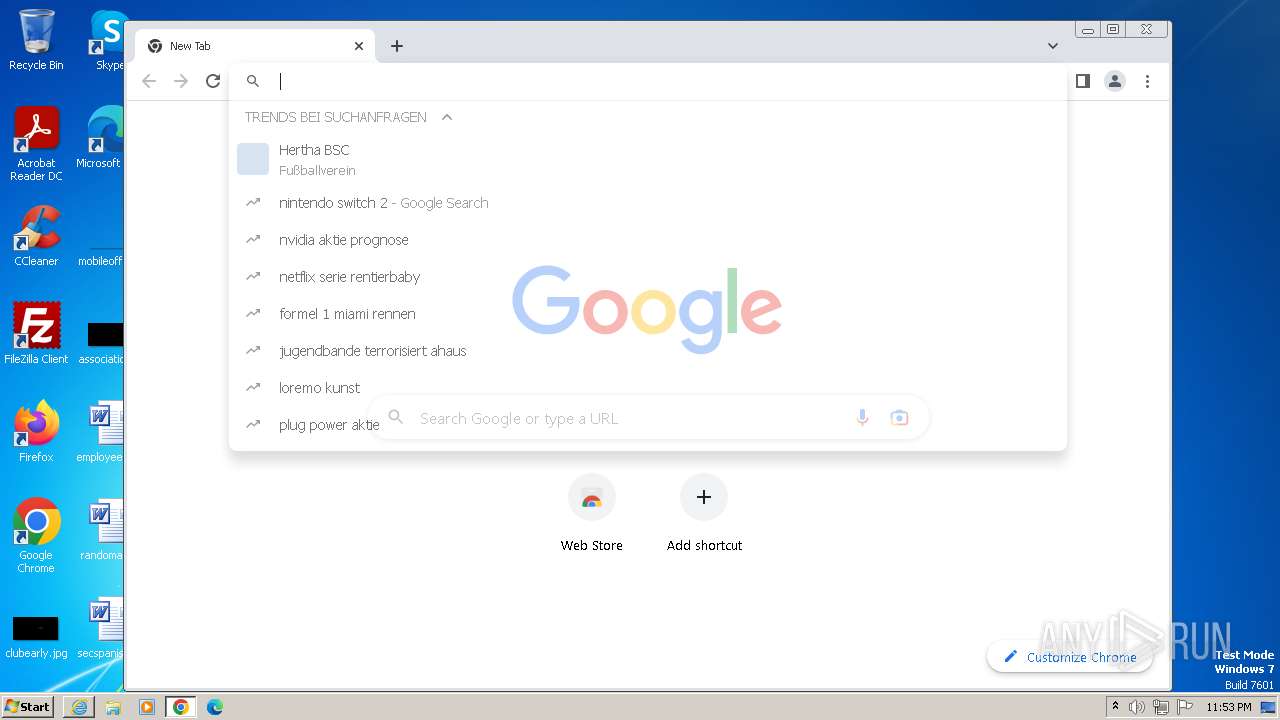The width and height of the screenshot is (1280, 720).
Task: Open the side panel icon in Chrome toolbar
Action: pyautogui.click(x=1082, y=81)
